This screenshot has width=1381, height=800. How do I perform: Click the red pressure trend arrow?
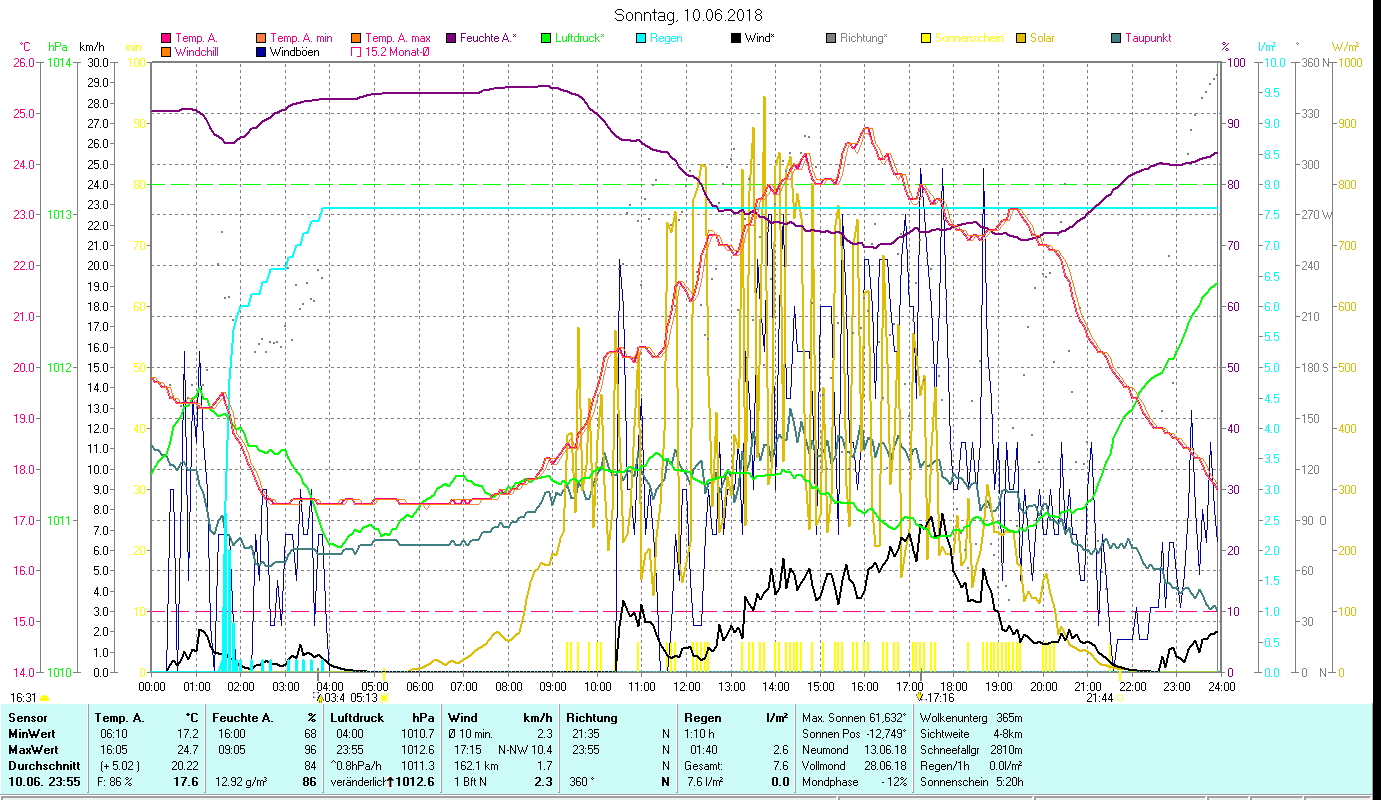tap(390, 781)
